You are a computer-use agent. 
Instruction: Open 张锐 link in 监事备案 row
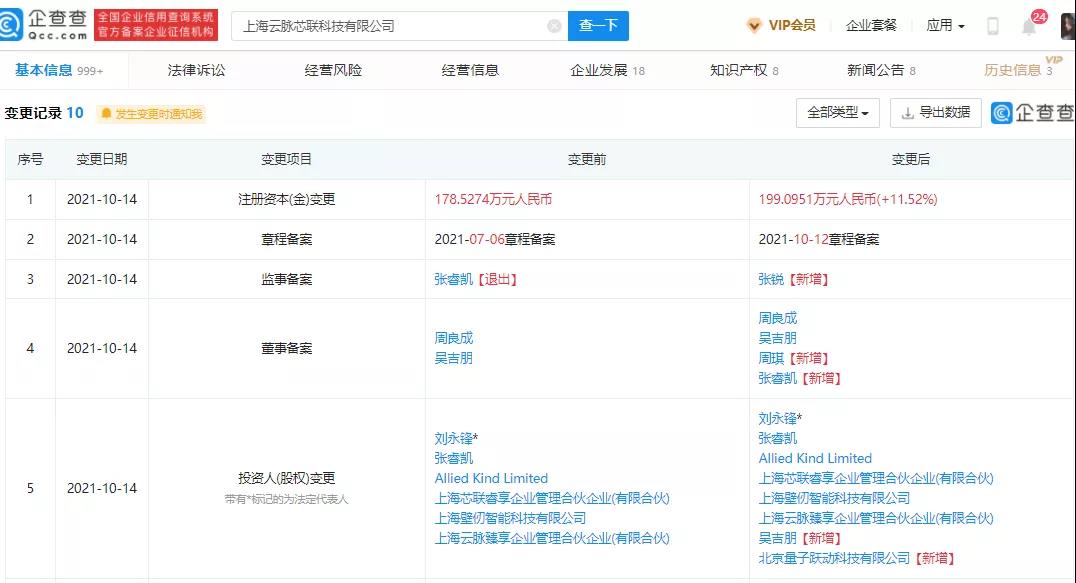tap(771, 279)
